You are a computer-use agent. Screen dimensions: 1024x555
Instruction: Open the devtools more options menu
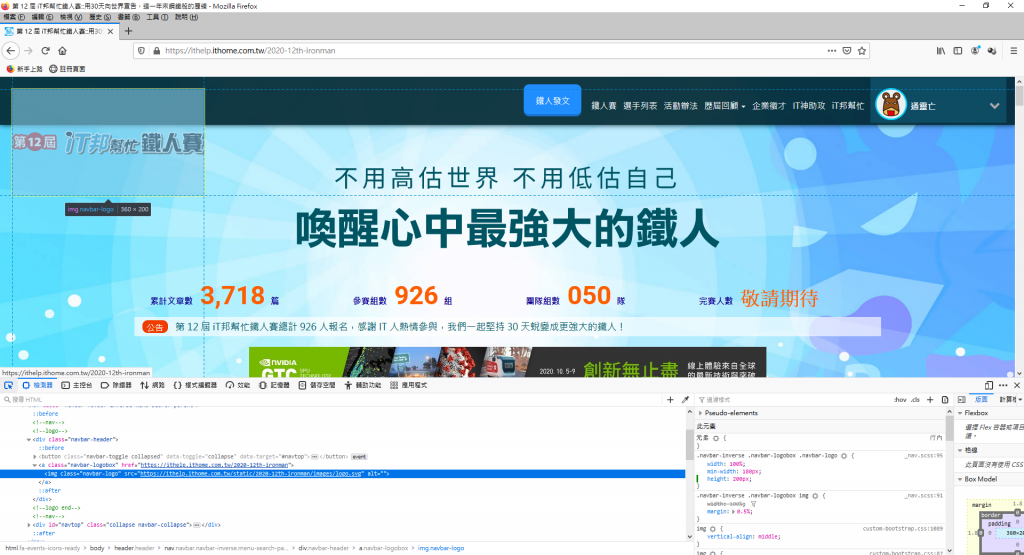(1003, 385)
